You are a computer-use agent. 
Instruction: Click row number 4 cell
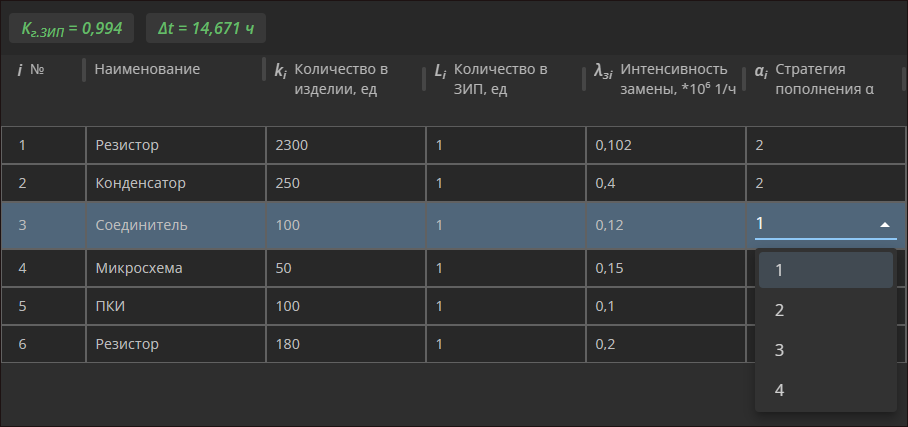(x=43, y=268)
